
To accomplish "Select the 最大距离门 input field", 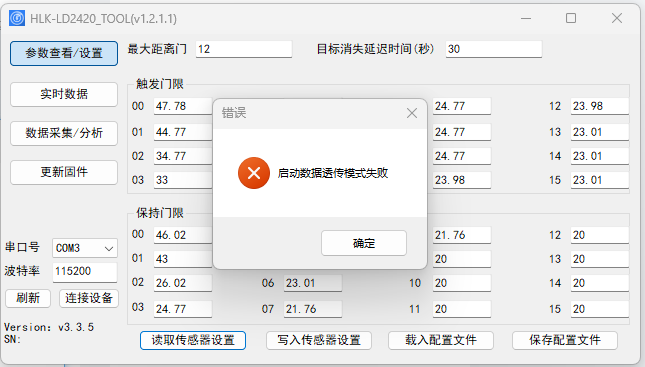I will 244,49.
